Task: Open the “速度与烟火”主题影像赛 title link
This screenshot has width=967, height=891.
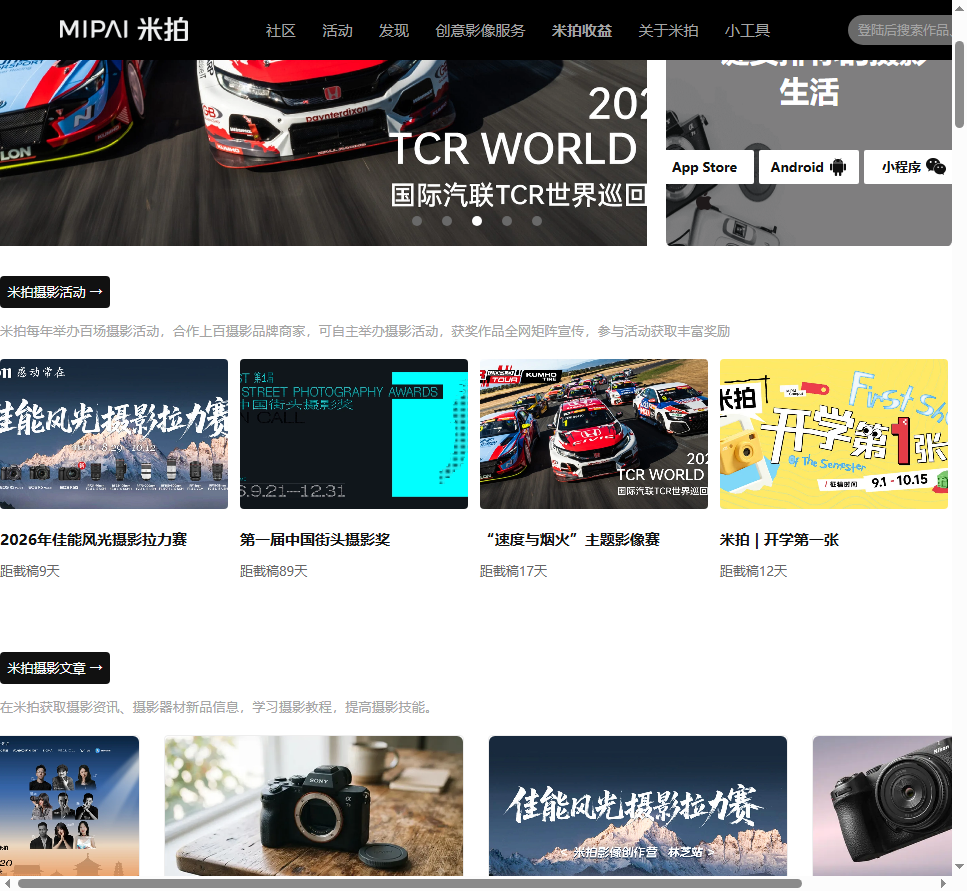Action: 570,540
